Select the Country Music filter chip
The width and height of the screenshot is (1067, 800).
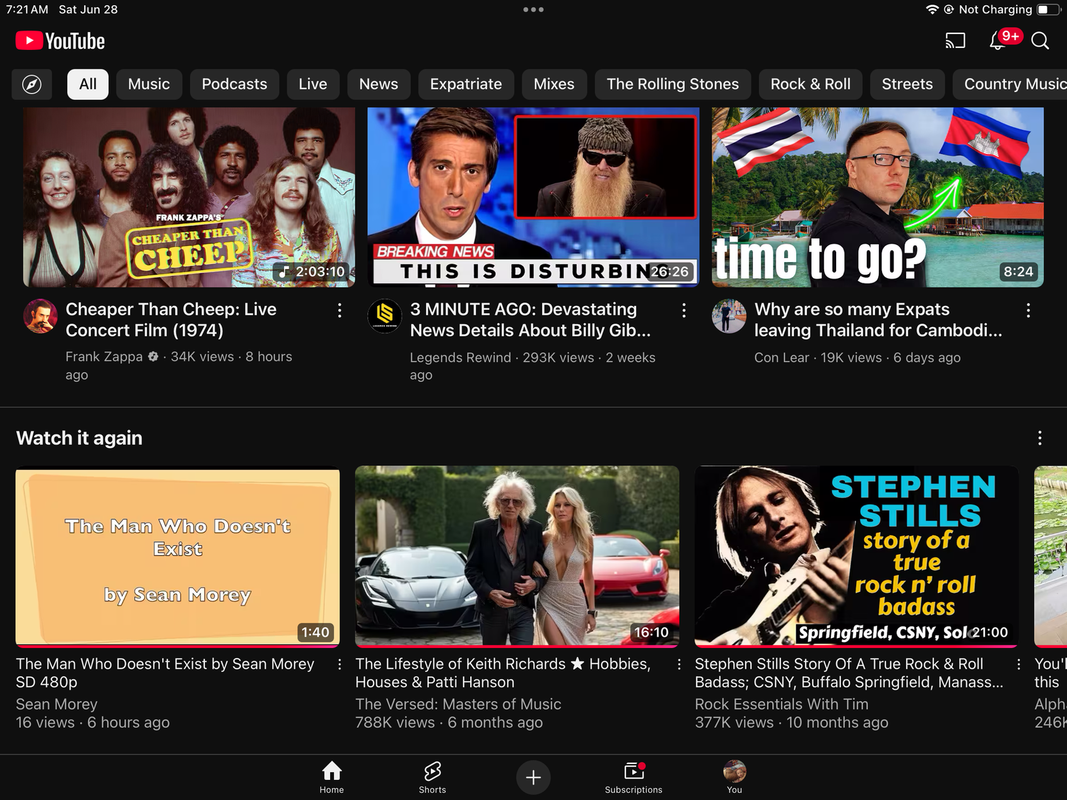tap(1010, 84)
